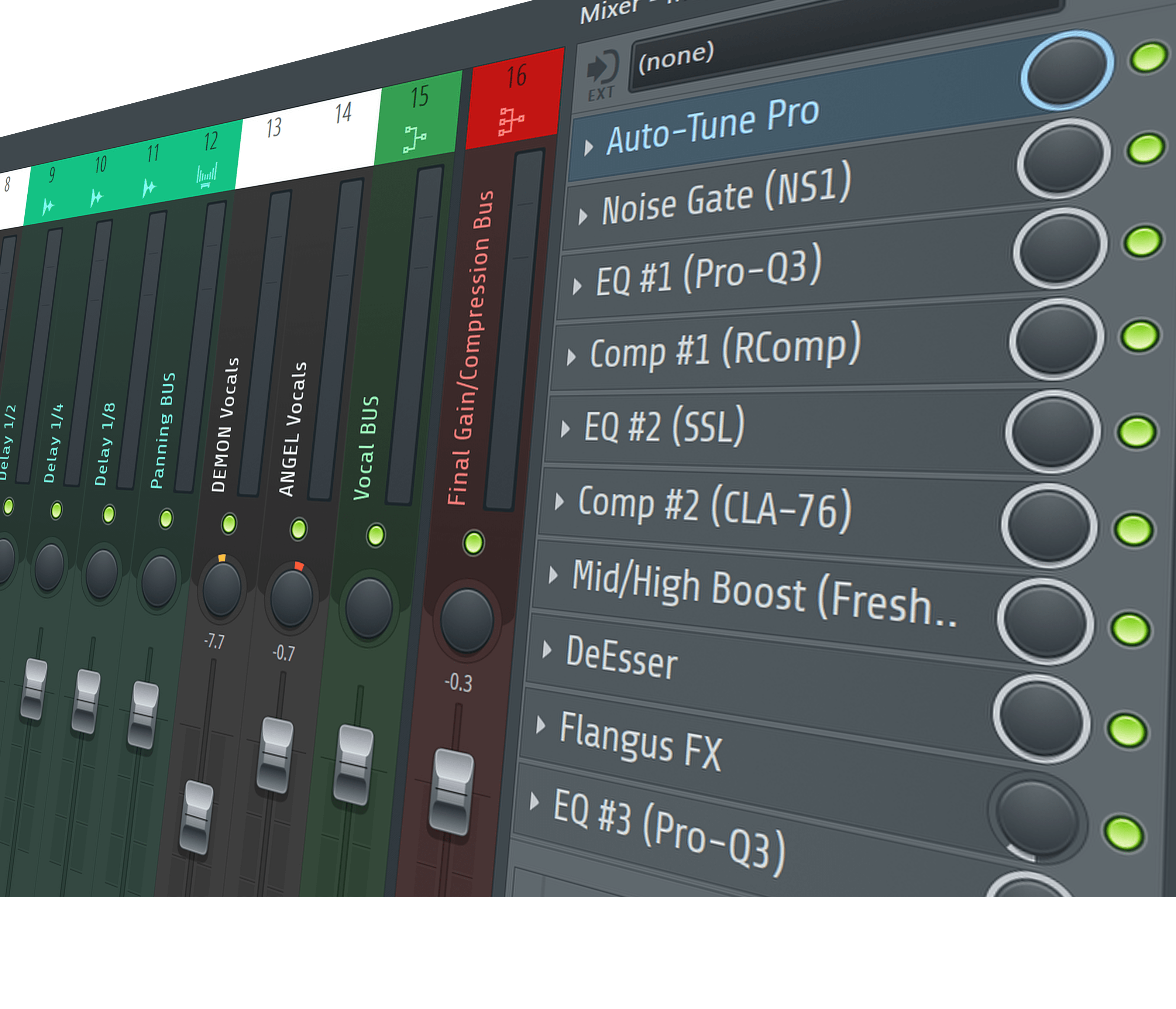
Task: Open the Comp #2 (CLA-76) slot arrow
Action: click(559, 501)
